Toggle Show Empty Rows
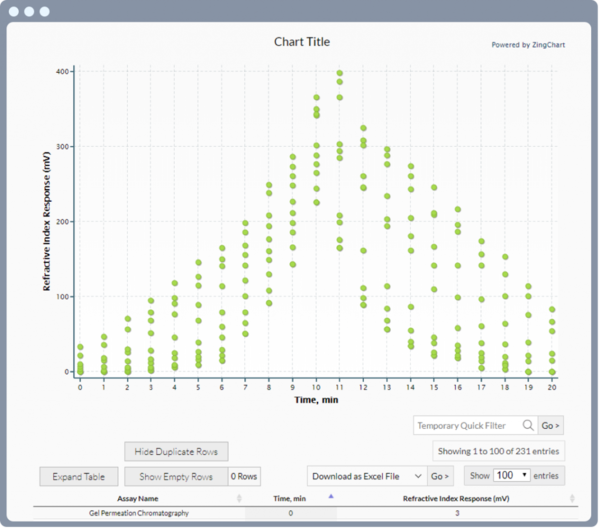Image resolution: width=600 pixels, height=528 pixels. pyautogui.click(x=177, y=476)
